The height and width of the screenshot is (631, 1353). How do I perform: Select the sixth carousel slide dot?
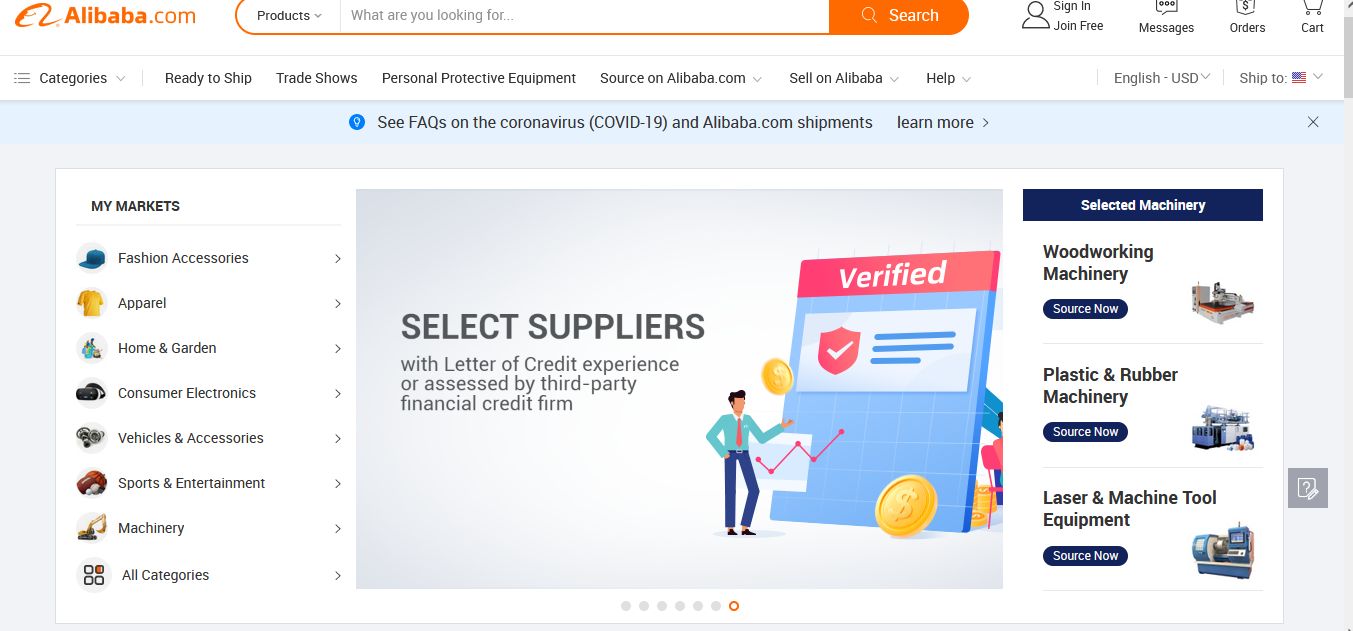[716, 606]
